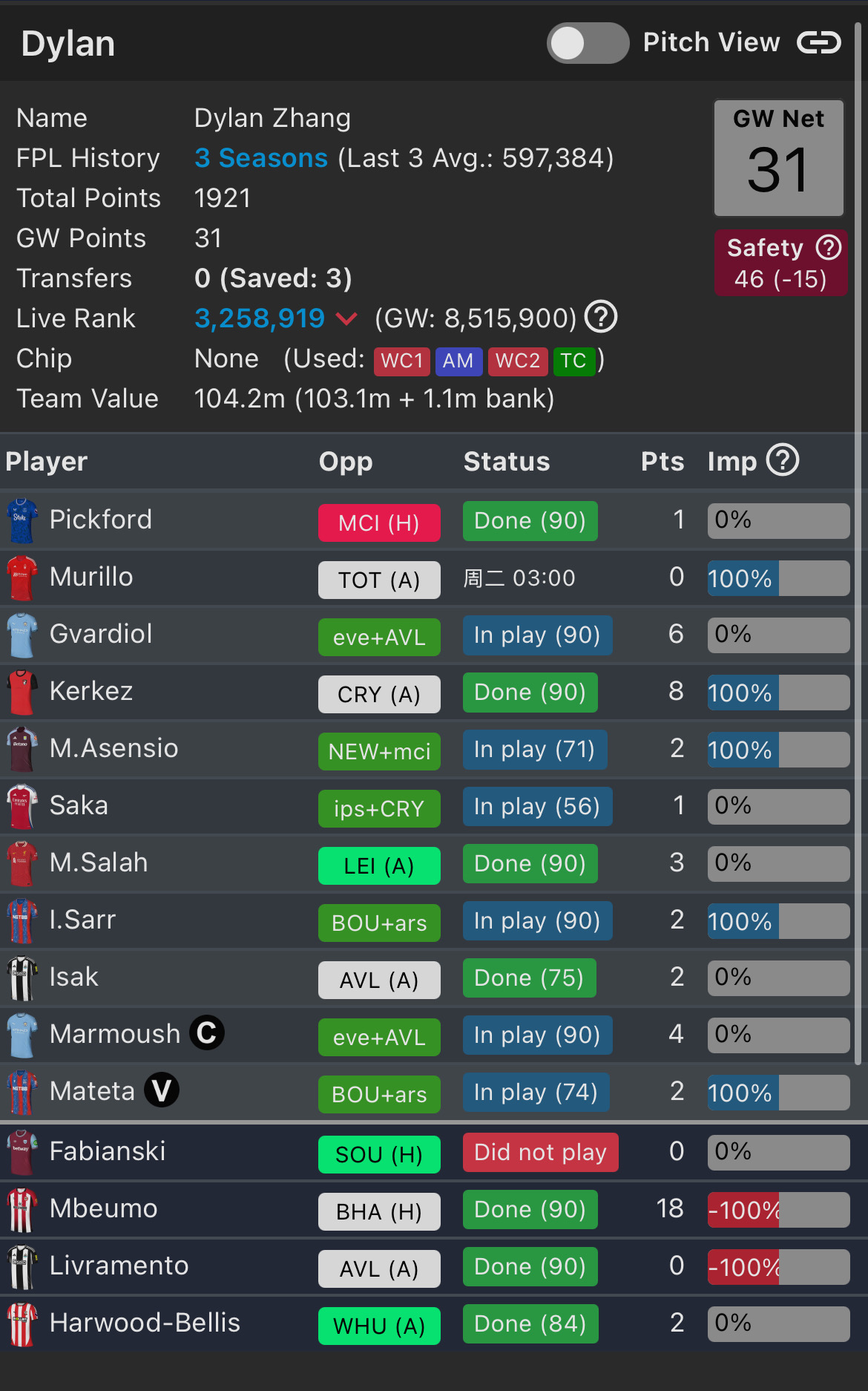The image size is (868, 1391).
Task: Sort by the Status column header
Action: [x=507, y=462]
